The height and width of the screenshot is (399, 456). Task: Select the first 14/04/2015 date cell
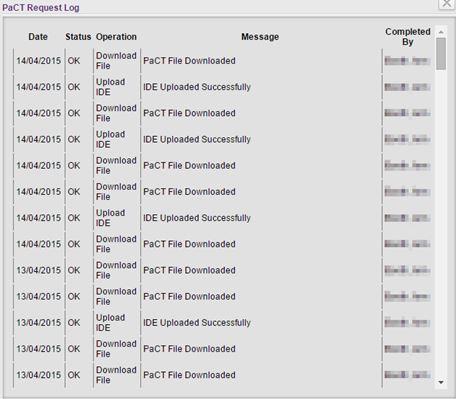pyautogui.click(x=39, y=61)
